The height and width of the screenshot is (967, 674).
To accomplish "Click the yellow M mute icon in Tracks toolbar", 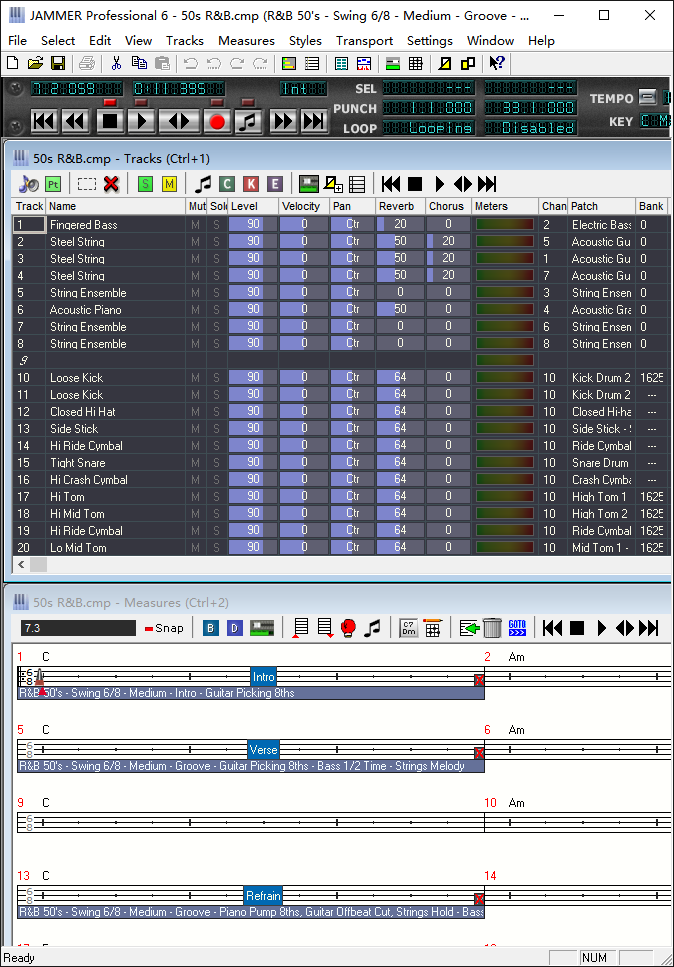I will (x=169, y=184).
